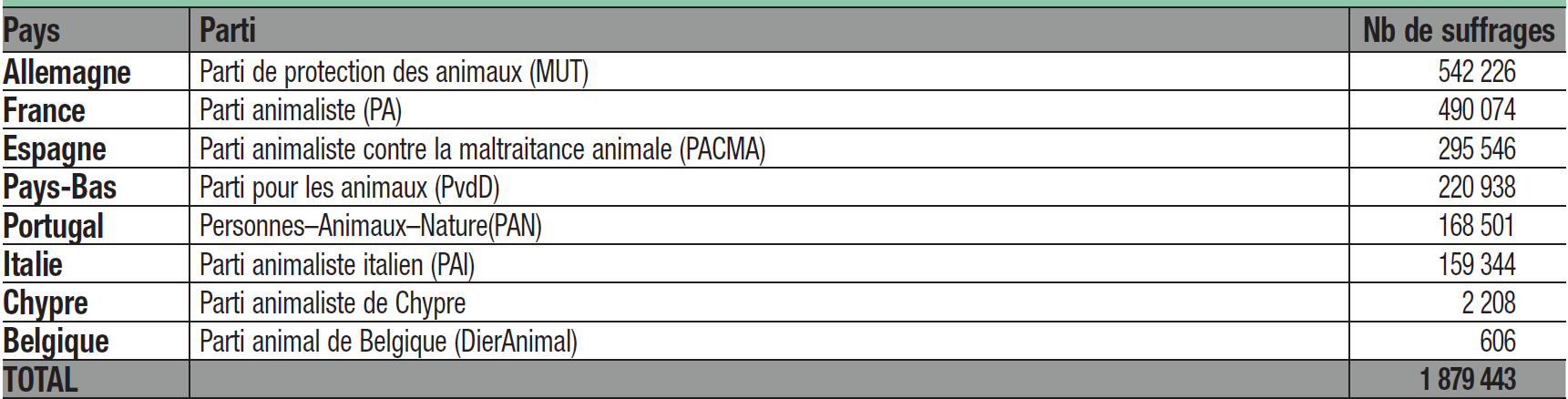Viewport: 1568px width, 399px height.
Task: Select the Pays-Bas country cell
Action: 60,188
